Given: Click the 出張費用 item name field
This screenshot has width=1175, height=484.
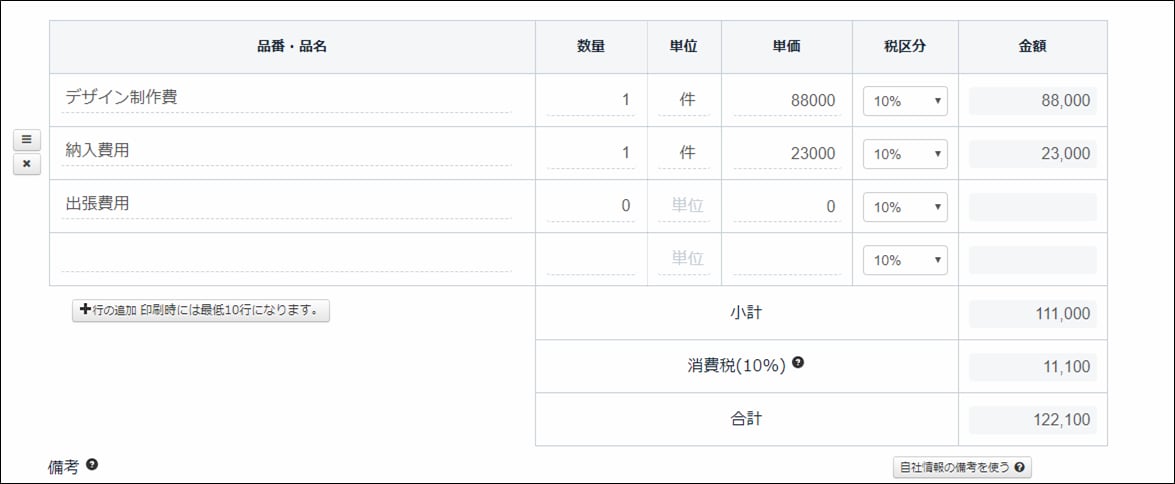Looking at the screenshot, I should click(286, 205).
